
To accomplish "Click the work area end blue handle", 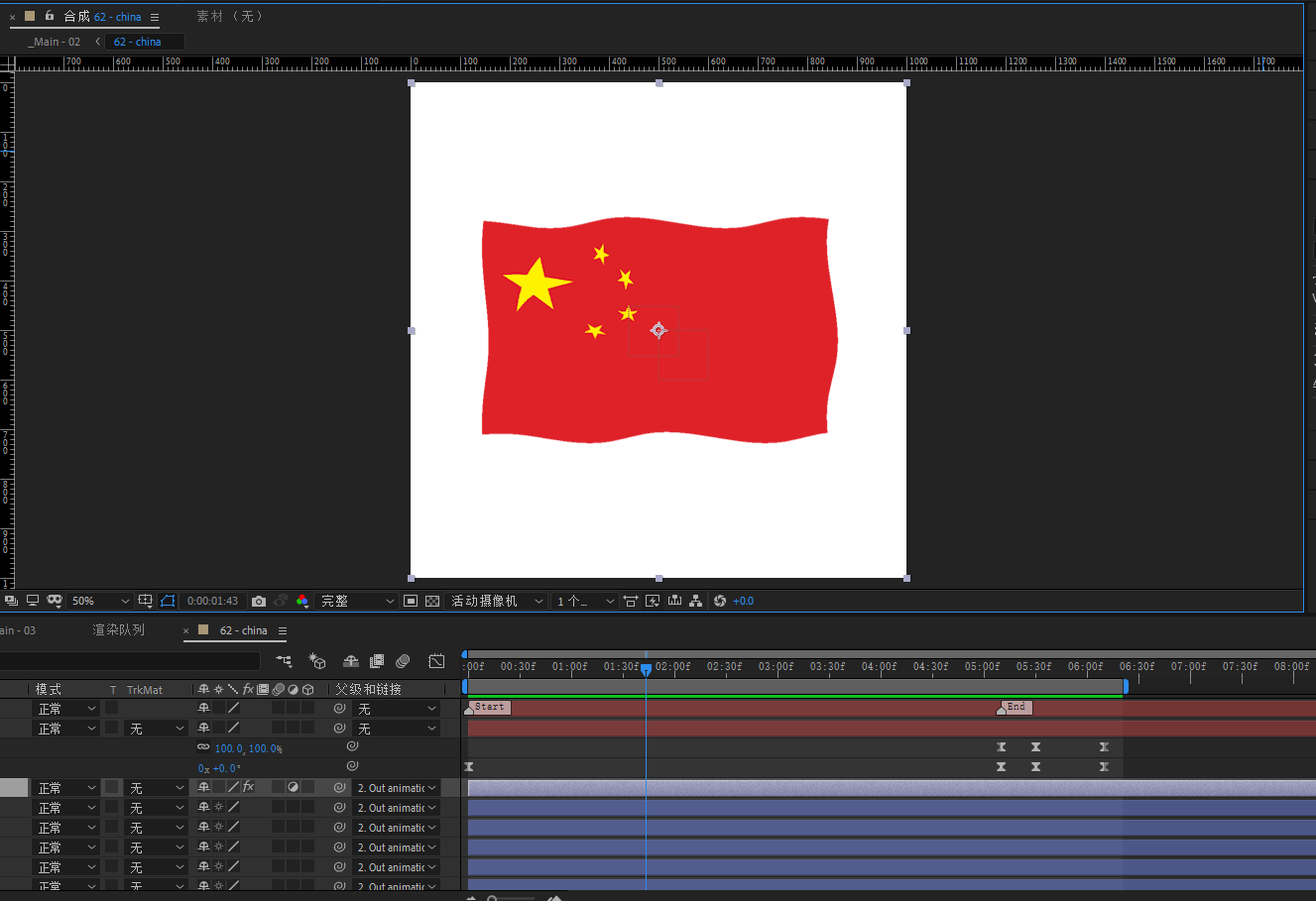I will 1126,686.
